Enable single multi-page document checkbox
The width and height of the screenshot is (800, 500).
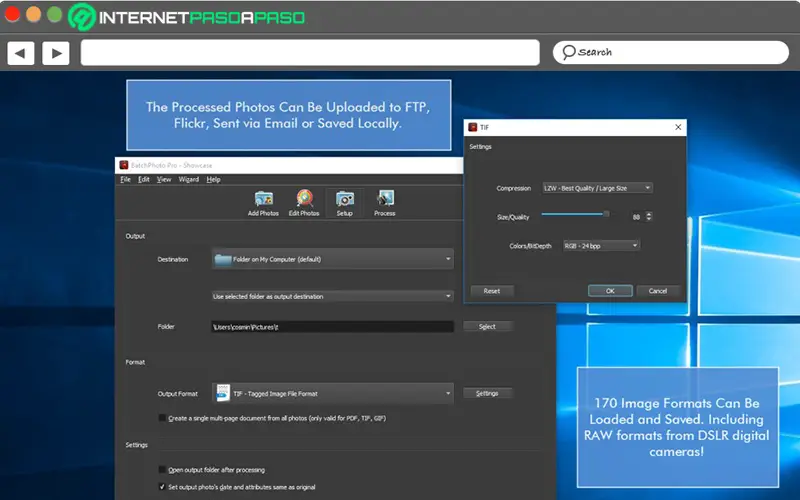[x=162, y=418]
